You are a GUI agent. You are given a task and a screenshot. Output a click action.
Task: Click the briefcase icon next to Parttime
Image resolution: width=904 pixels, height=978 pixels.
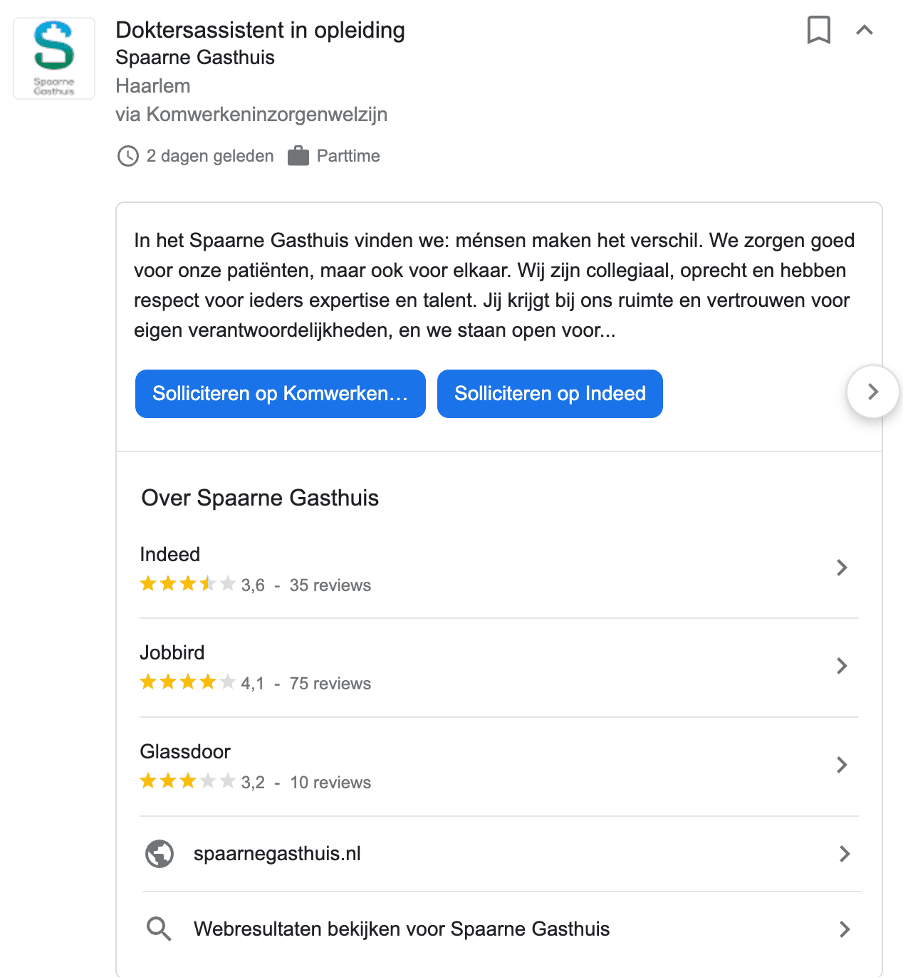pos(298,156)
